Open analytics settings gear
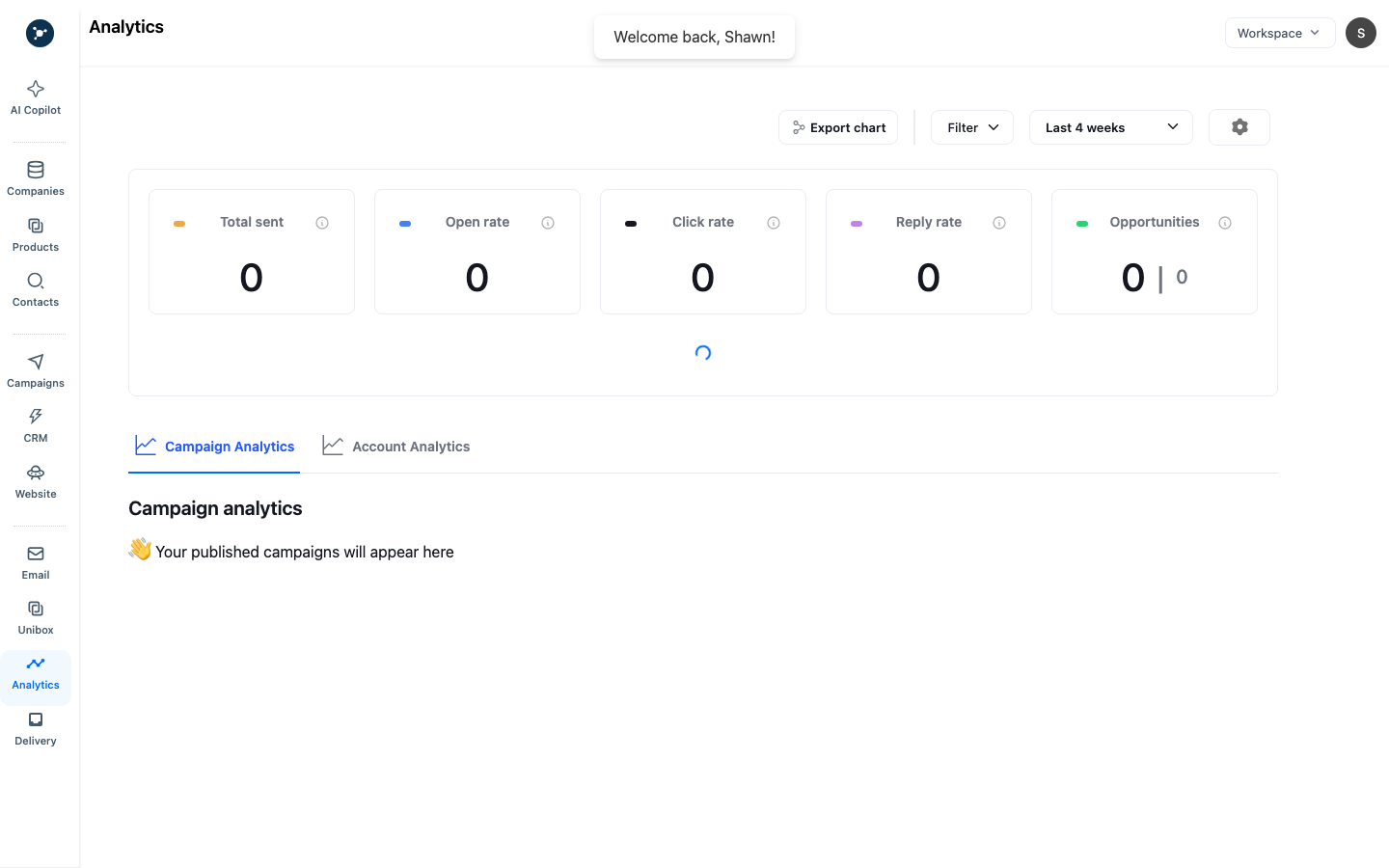This screenshot has height=868, width=1389. tap(1239, 127)
